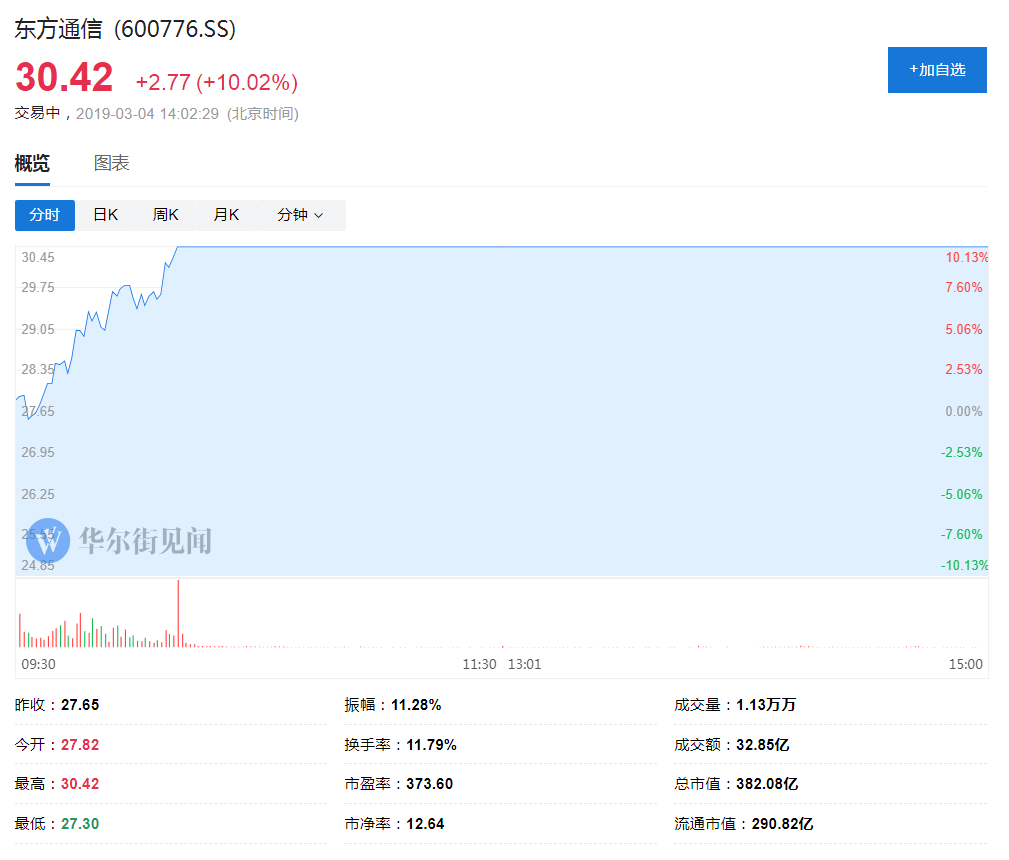Image resolution: width=1009 pixels, height=860 pixels.
Task: Click the tallest red volume bar
Action: (x=178, y=613)
